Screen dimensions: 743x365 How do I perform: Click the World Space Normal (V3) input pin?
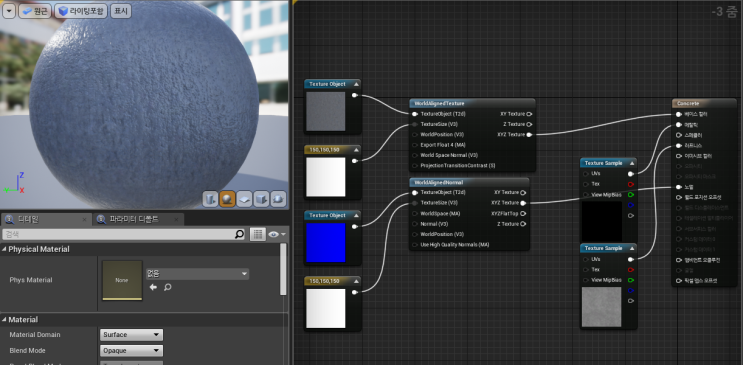coord(415,155)
